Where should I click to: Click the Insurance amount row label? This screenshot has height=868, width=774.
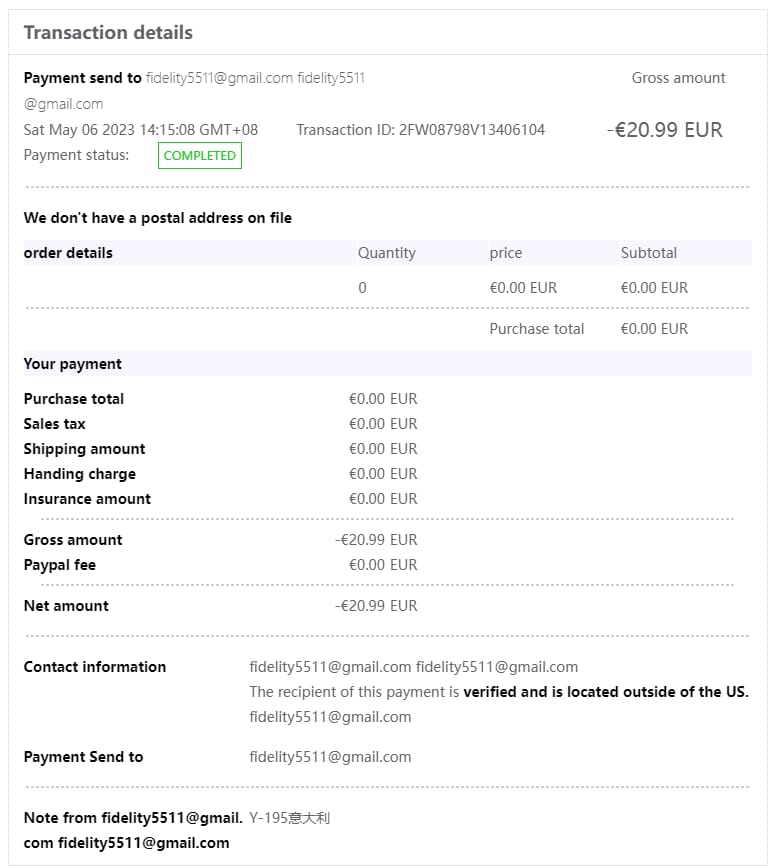[x=87, y=499]
